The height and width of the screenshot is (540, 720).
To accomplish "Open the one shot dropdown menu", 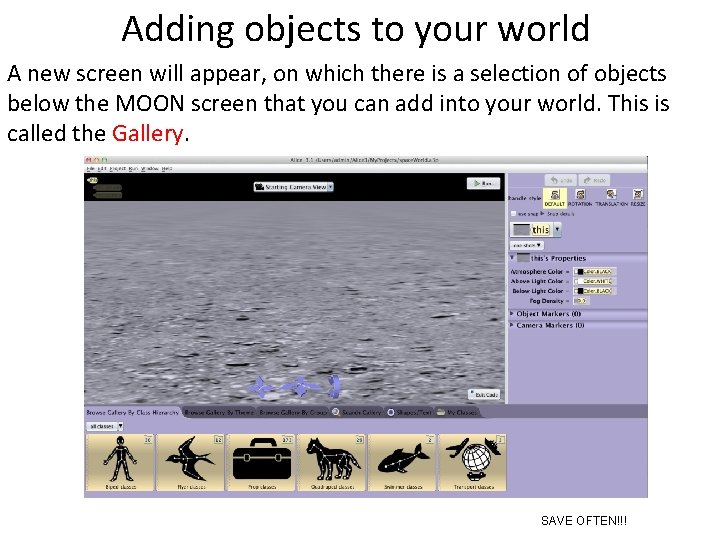I will click(x=527, y=245).
